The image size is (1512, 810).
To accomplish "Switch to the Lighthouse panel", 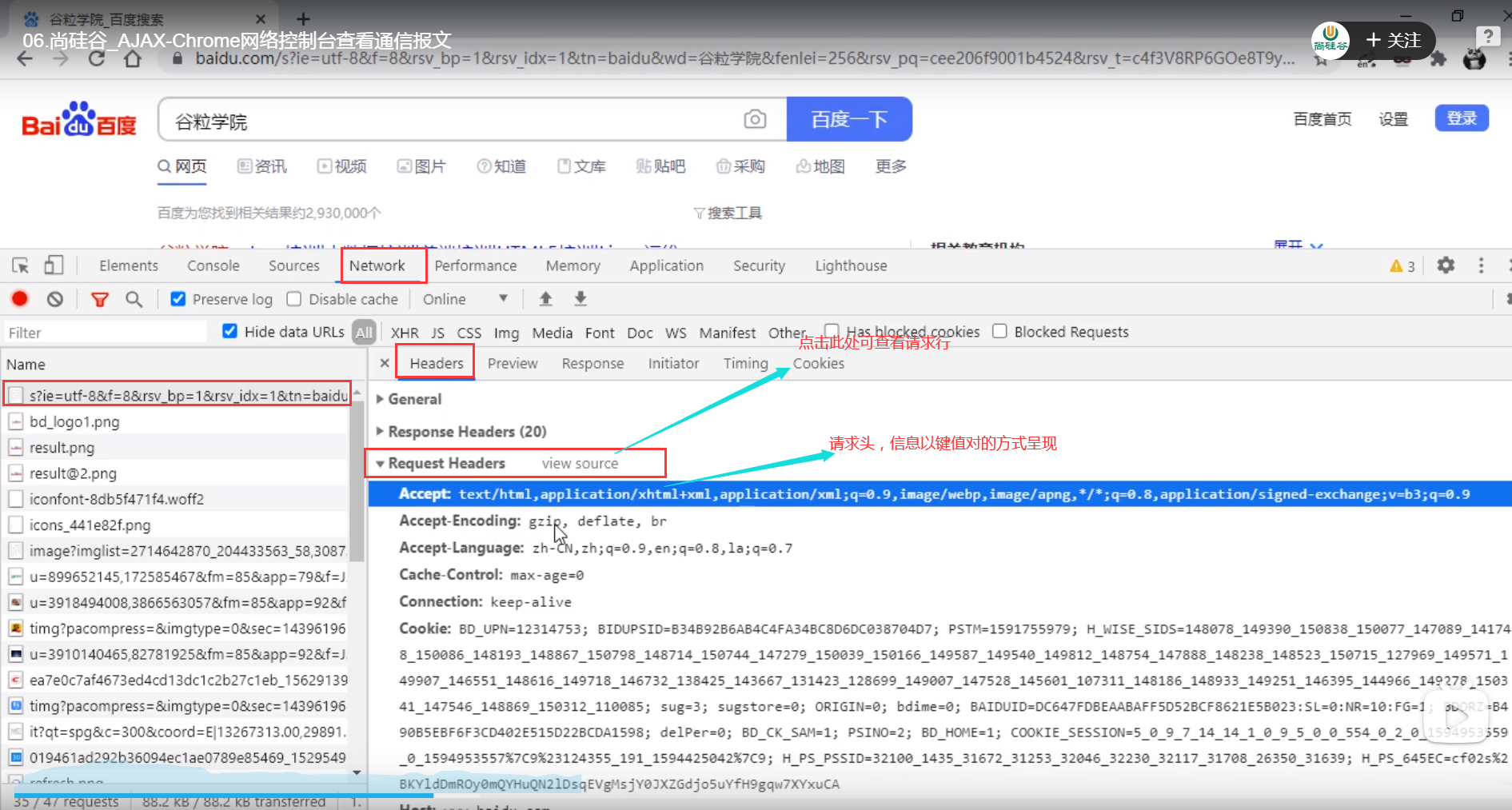I will point(852,265).
